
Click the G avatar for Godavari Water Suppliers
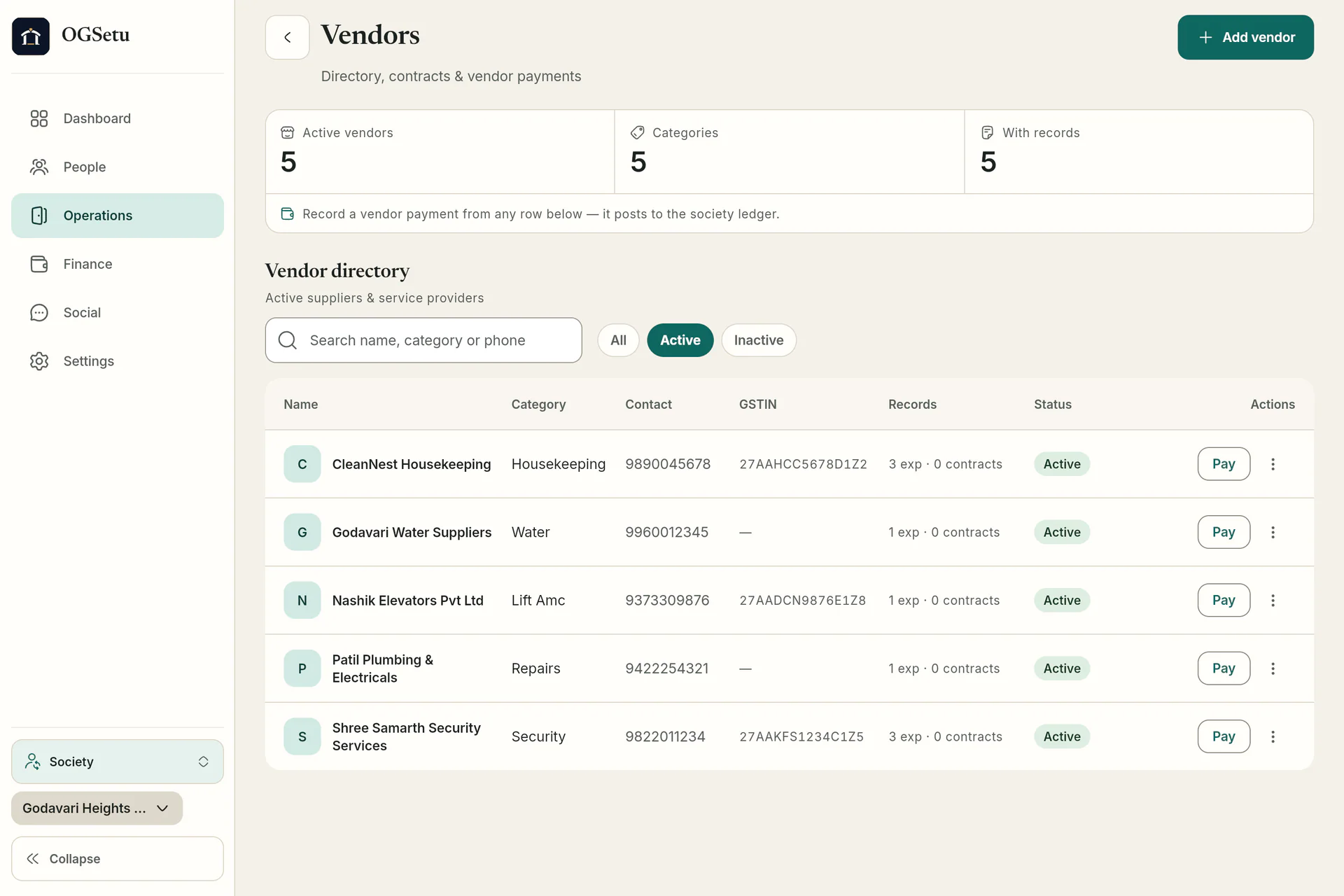[x=302, y=532]
